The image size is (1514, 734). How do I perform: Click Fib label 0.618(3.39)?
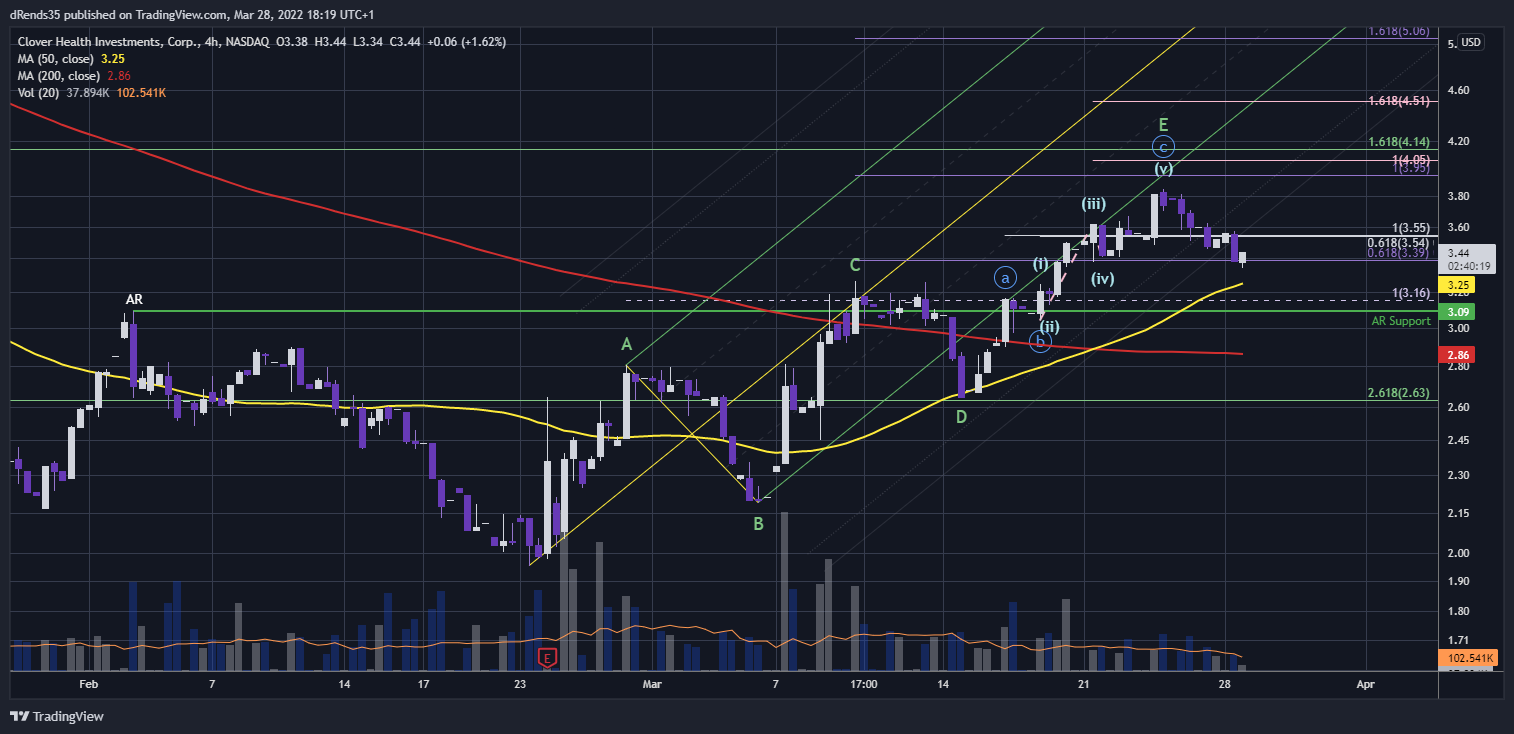pos(1399,253)
